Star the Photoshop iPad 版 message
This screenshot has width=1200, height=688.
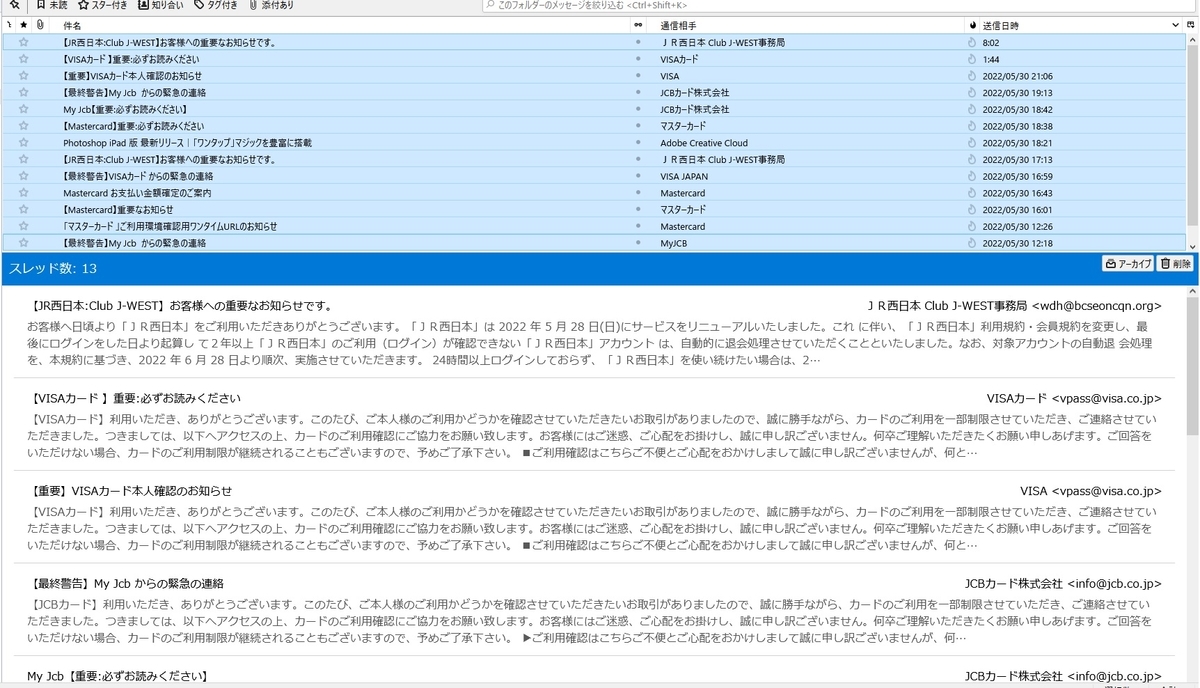pos(23,143)
